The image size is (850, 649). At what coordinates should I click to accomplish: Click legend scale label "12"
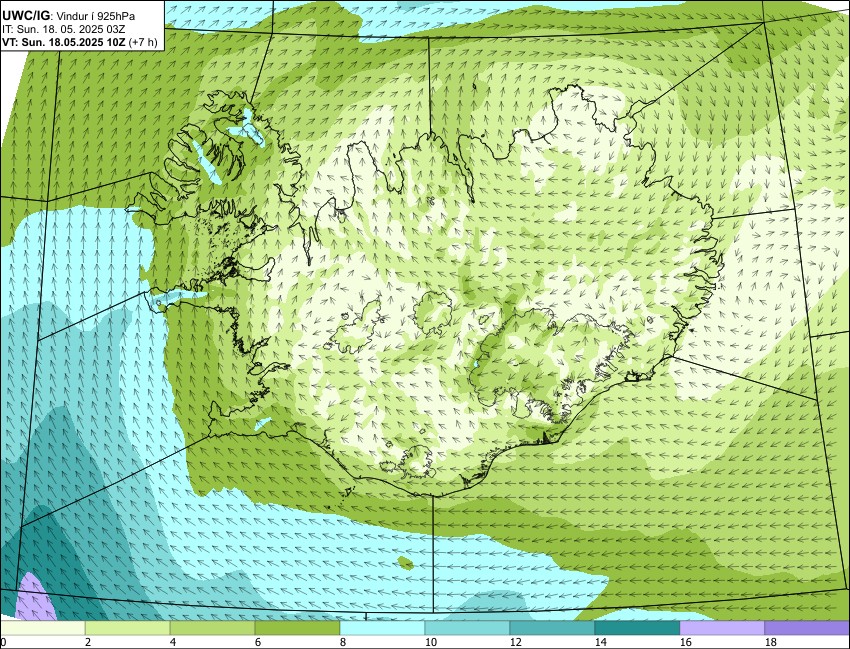tap(516, 642)
